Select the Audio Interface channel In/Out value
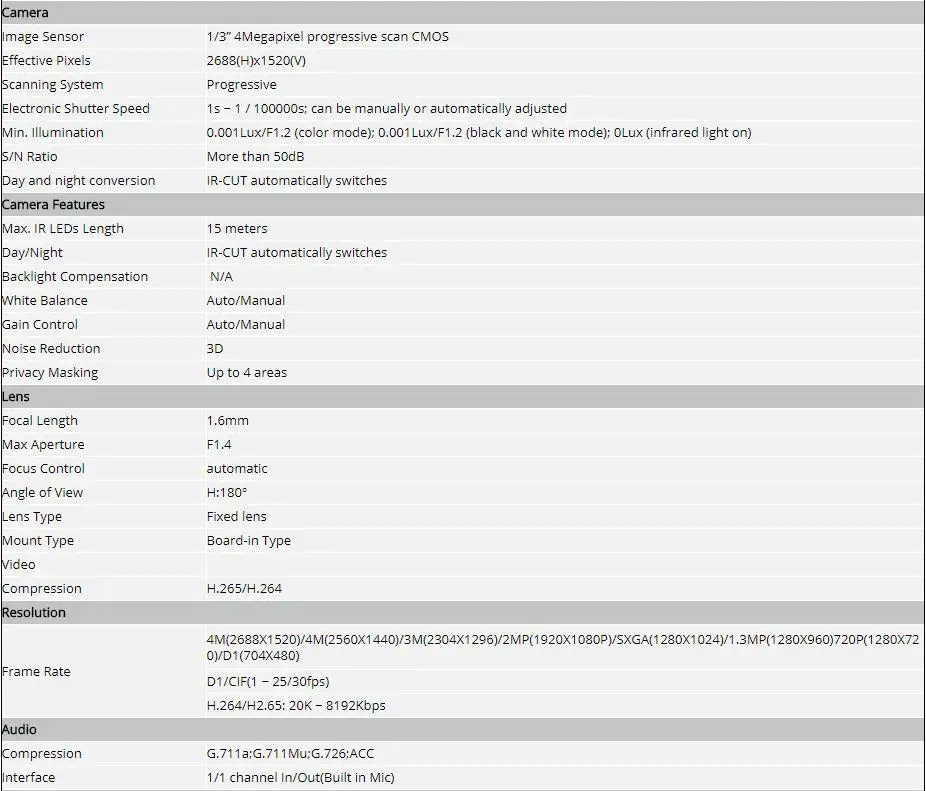The width and height of the screenshot is (926, 791). [x=301, y=777]
